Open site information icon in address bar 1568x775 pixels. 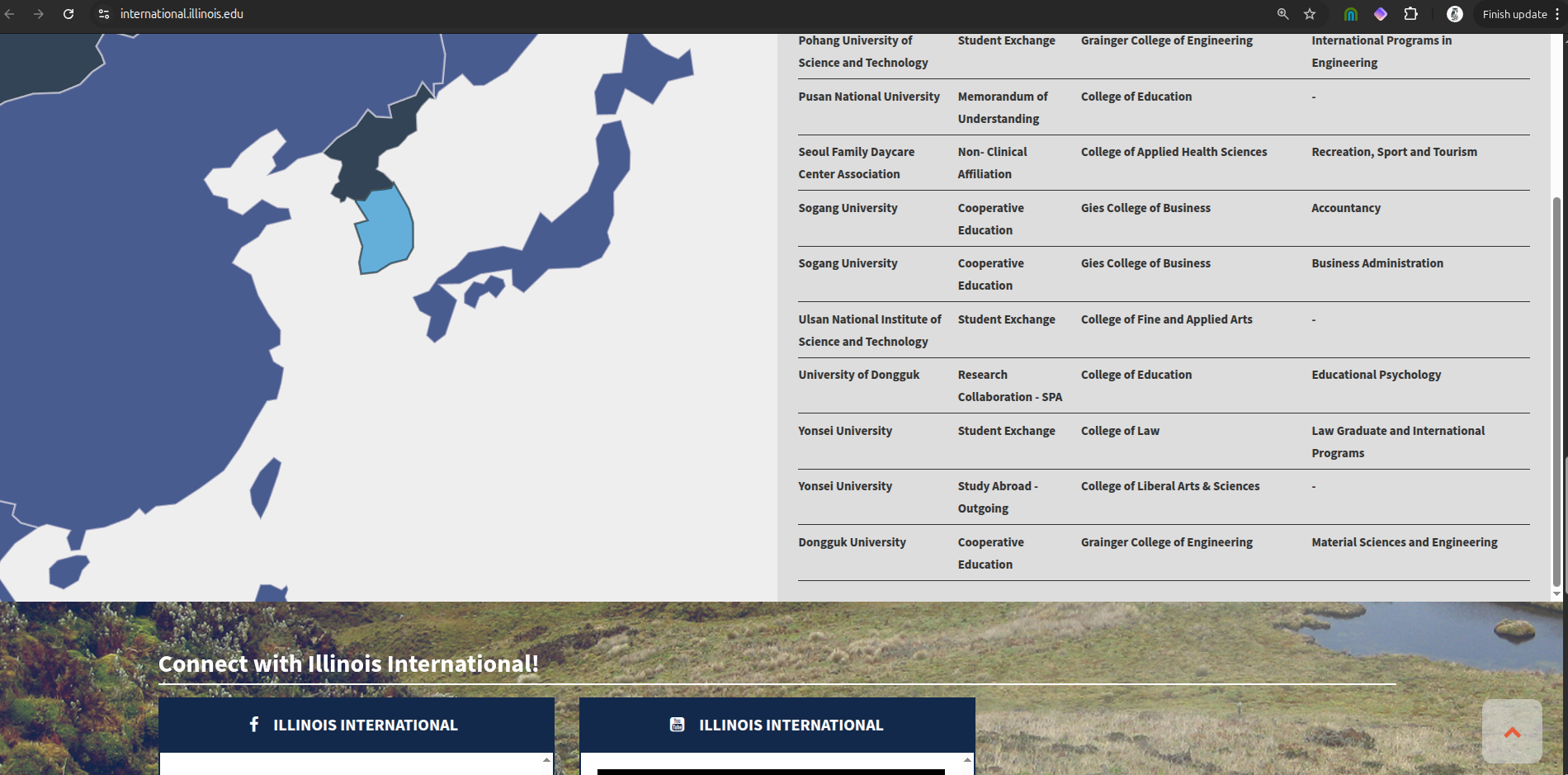pos(103,14)
